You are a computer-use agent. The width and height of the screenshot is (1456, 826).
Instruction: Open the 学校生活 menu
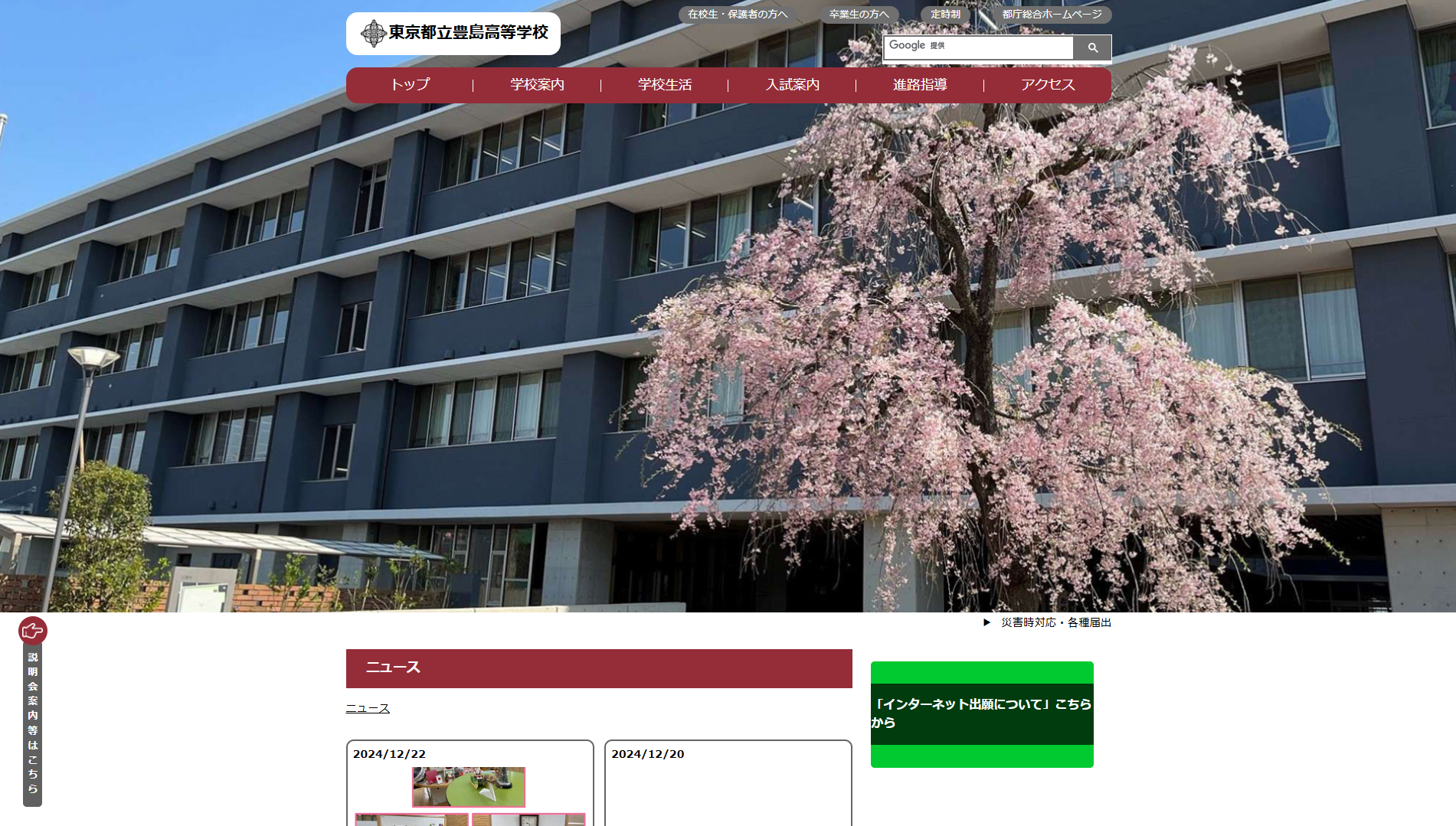tap(665, 85)
